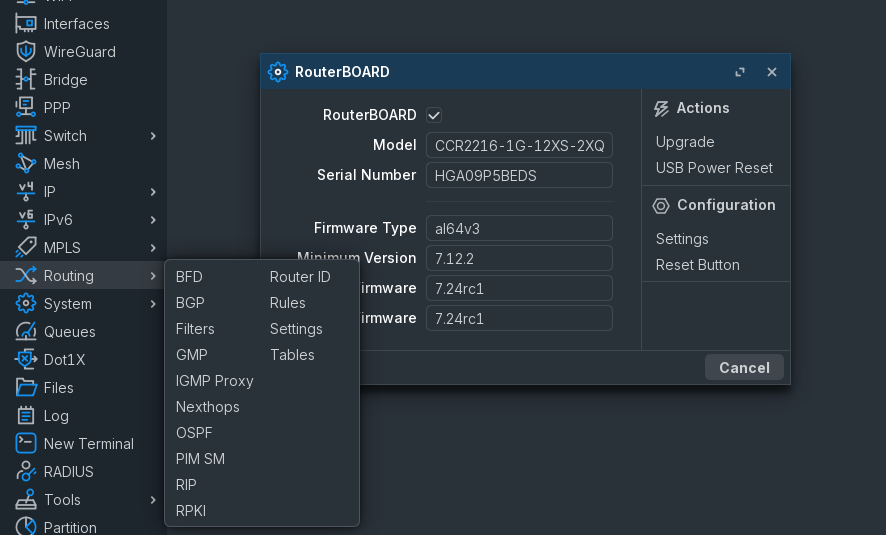Viewport: 886px width, 535px height.
Task: Choose OSPF from the Routing submenu
Action: pos(194,433)
